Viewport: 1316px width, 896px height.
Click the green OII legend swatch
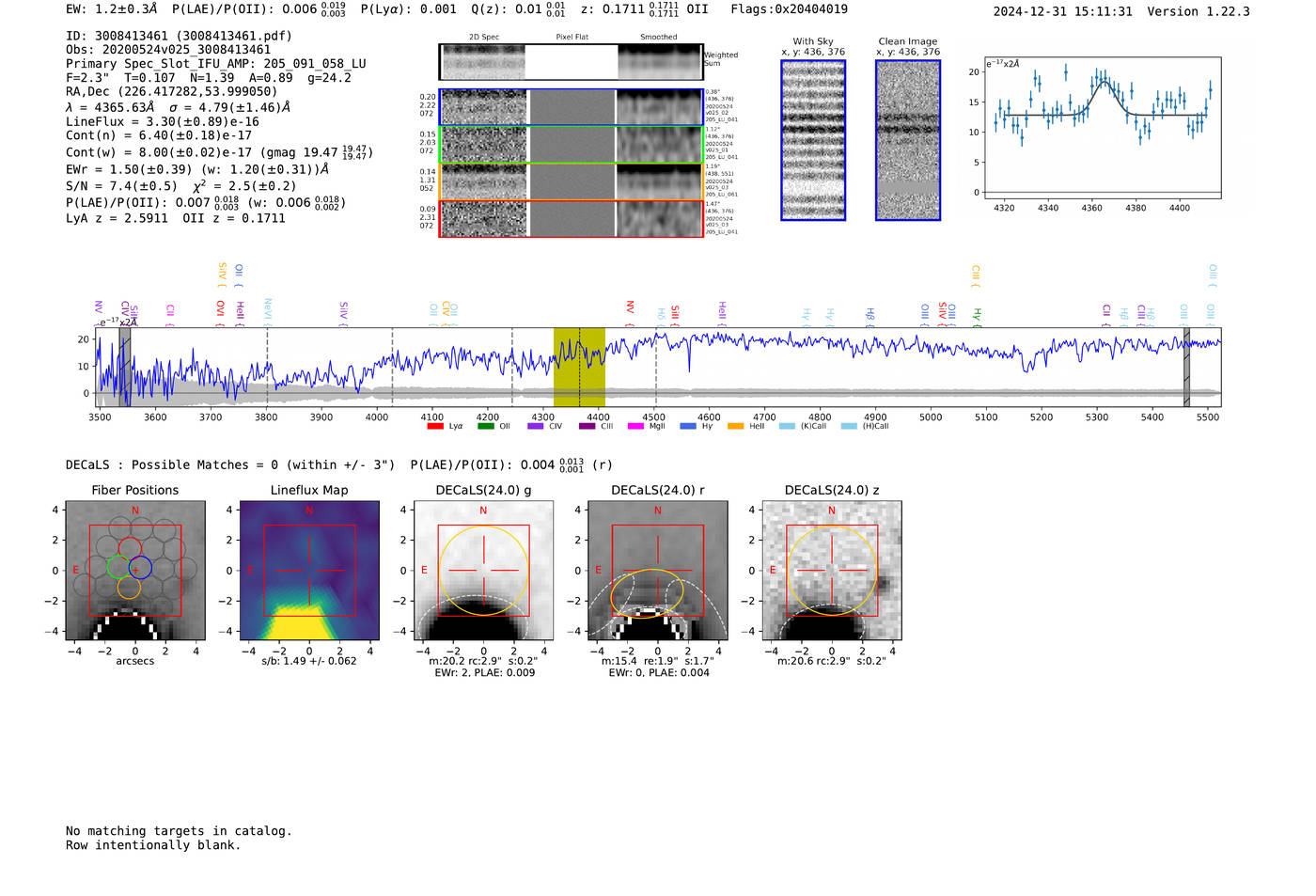point(485,426)
